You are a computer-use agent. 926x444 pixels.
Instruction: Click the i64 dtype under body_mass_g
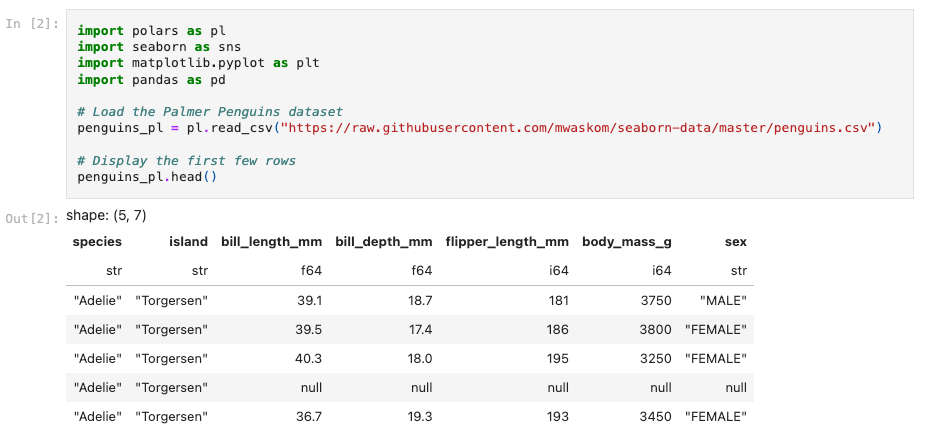tap(662, 271)
